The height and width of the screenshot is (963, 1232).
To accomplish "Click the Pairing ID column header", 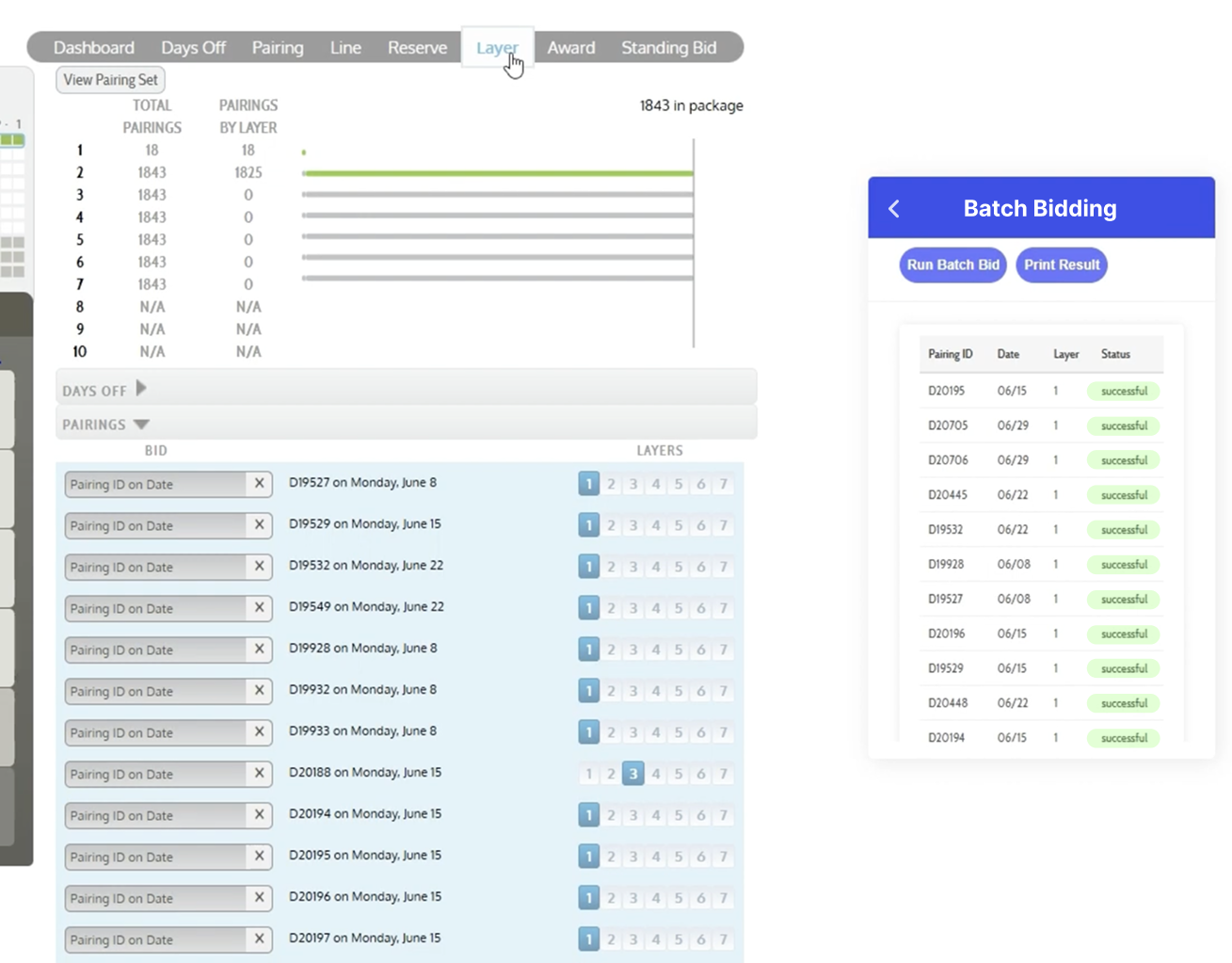I will click(x=951, y=354).
